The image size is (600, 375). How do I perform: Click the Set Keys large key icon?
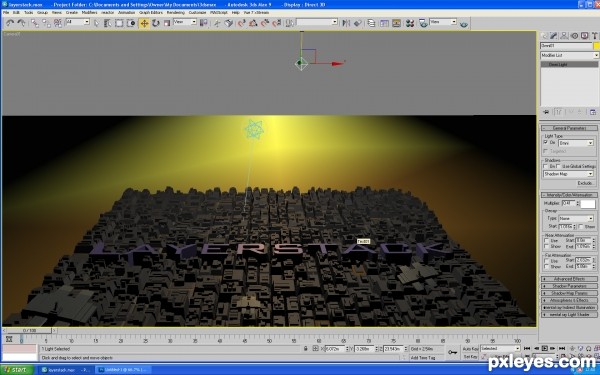tap(453, 352)
